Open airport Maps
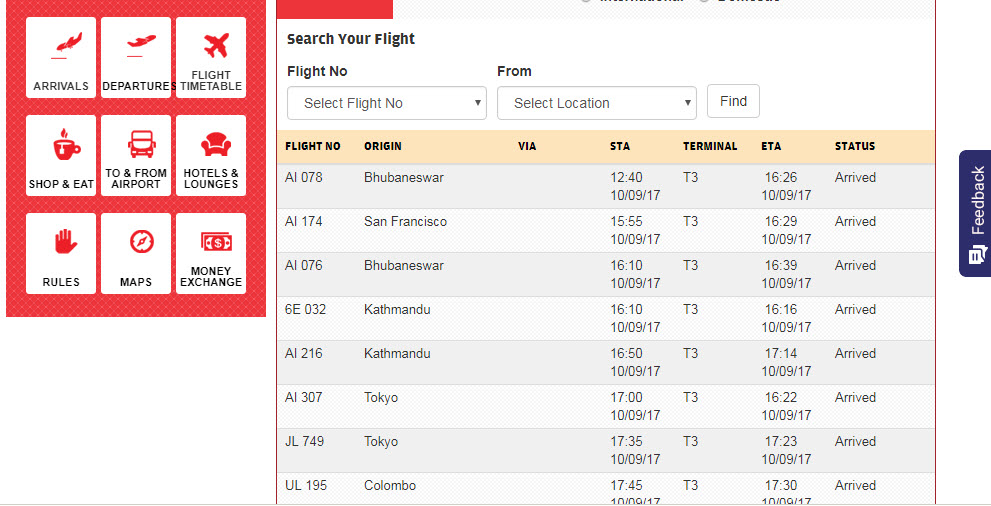The image size is (991, 506). (136, 254)
